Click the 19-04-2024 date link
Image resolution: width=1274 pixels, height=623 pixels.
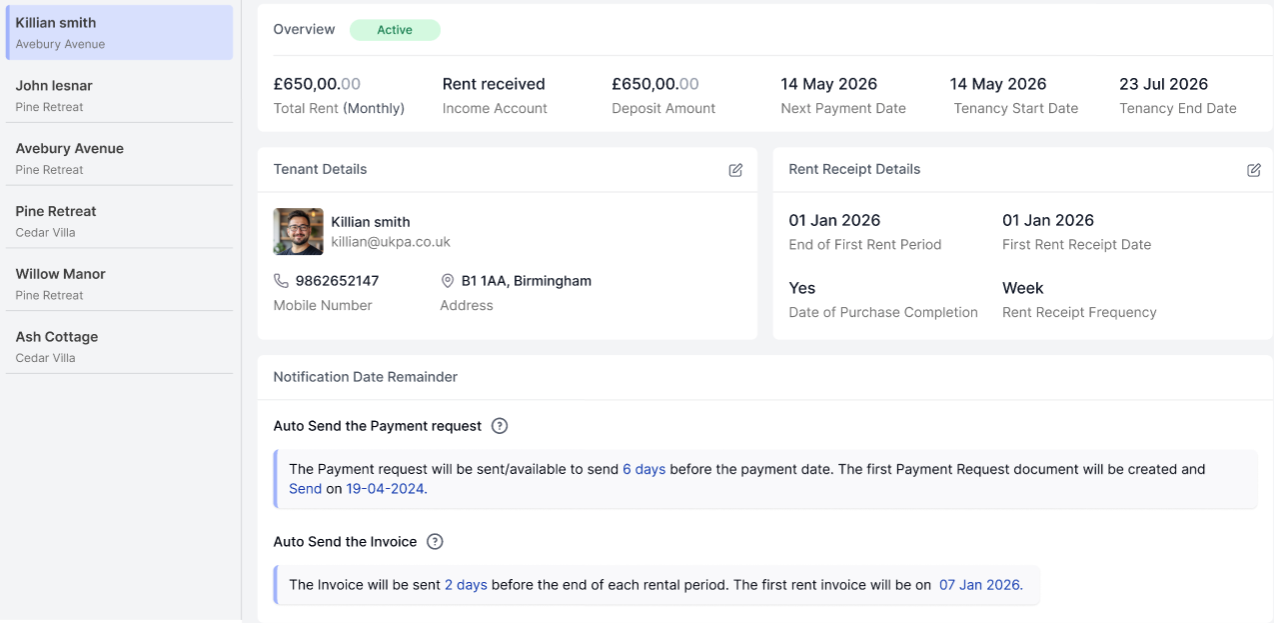click(x=385, y=489)
